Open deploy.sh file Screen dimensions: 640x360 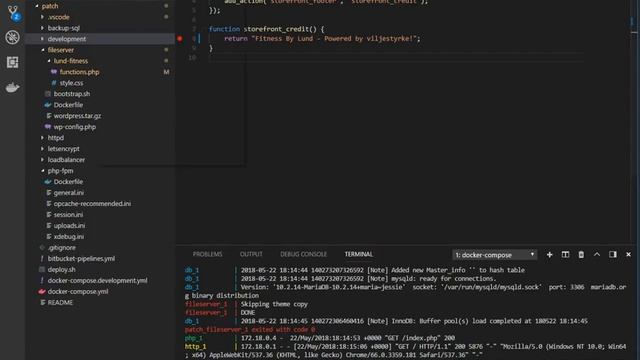(x=61, y=270)
